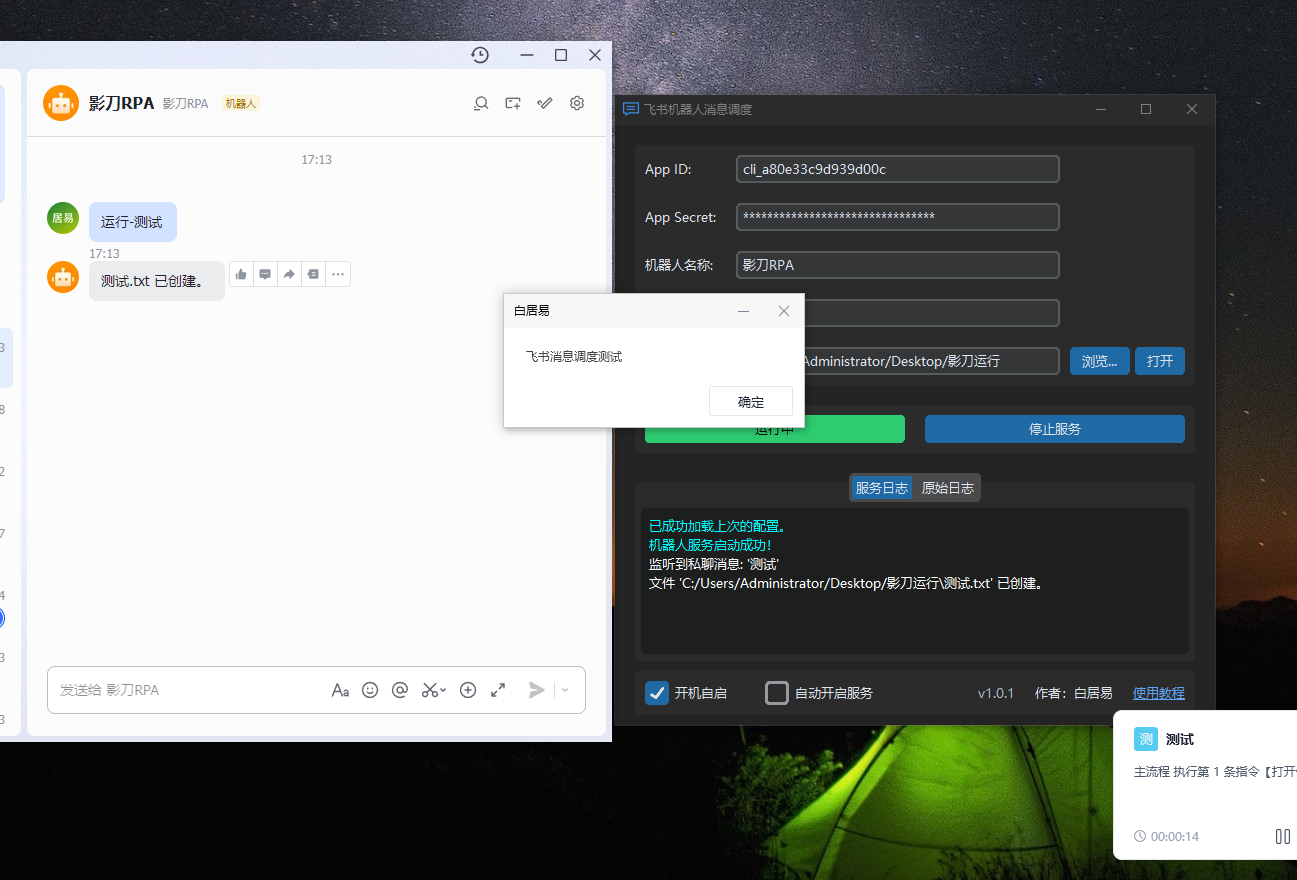Image resolution: width=1297 pixels, height=880 pixels.
Task: Click the @ mention icon
Action: [400, 690]
